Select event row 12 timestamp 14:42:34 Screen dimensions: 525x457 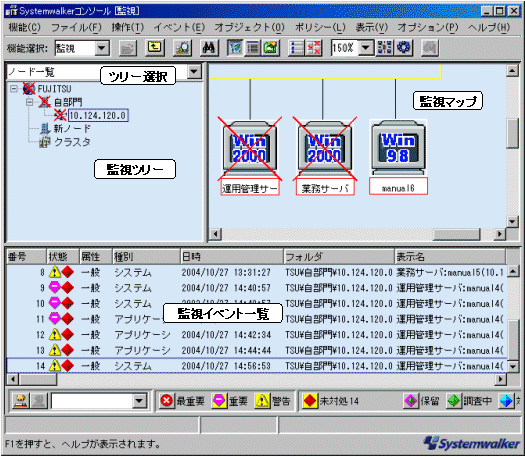click(226, 335)
